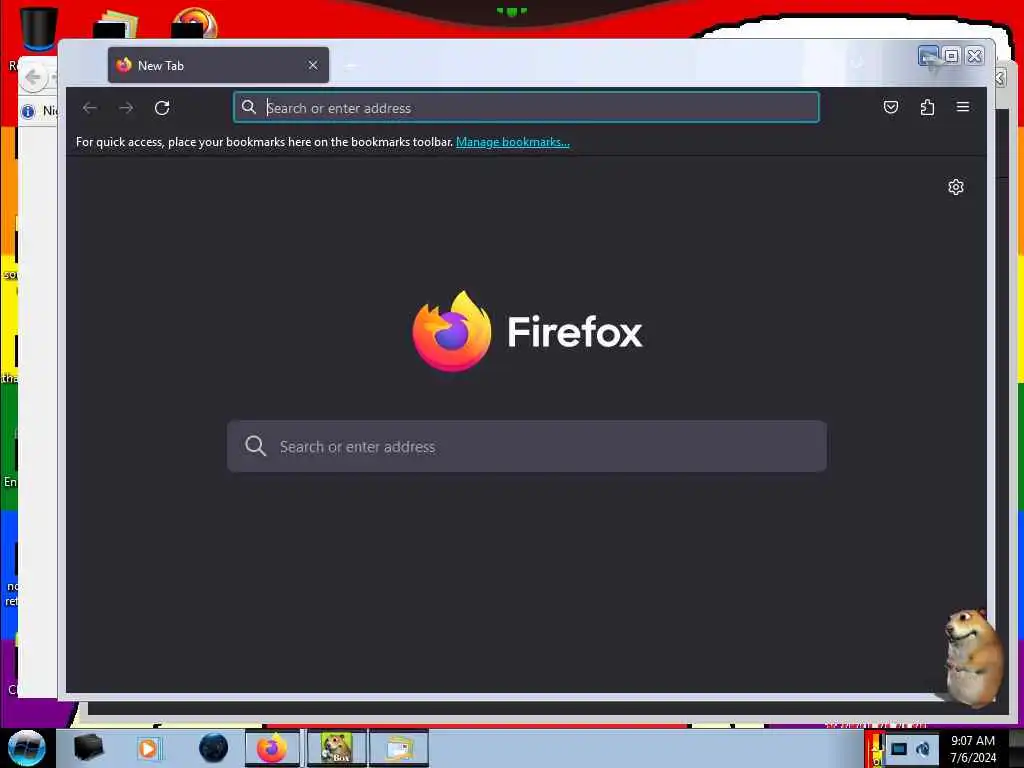Minimize the Firefox window
The height and width of the screenshot is (768, 1024).
click(928, 56)
